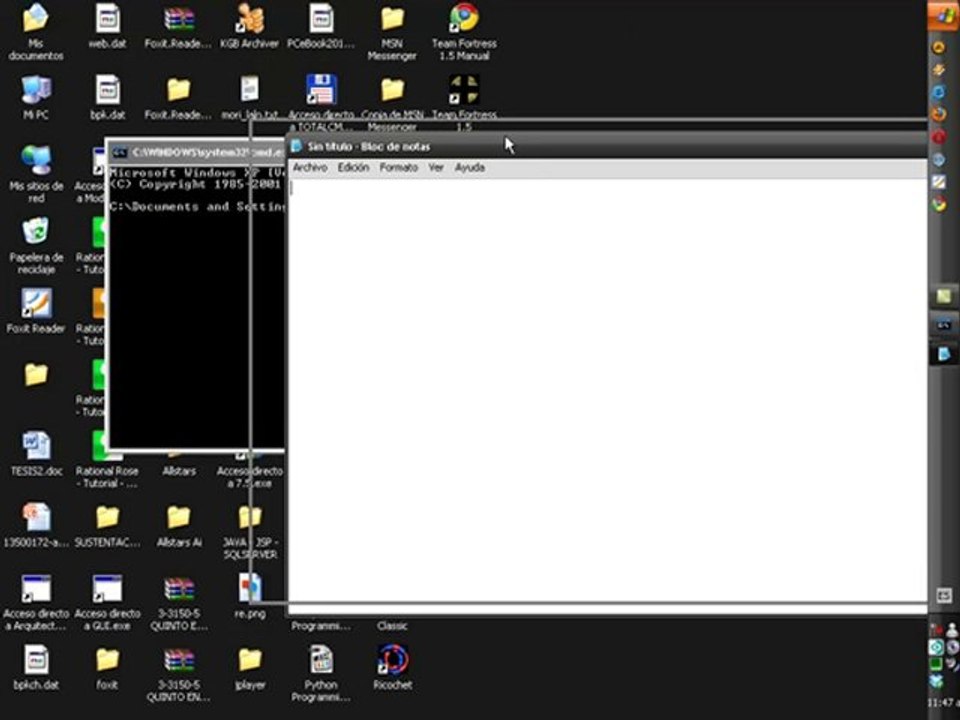The image size is (960, 720).
Task: Select the Mis sitios de red icon
Action: tap(36, 174)
